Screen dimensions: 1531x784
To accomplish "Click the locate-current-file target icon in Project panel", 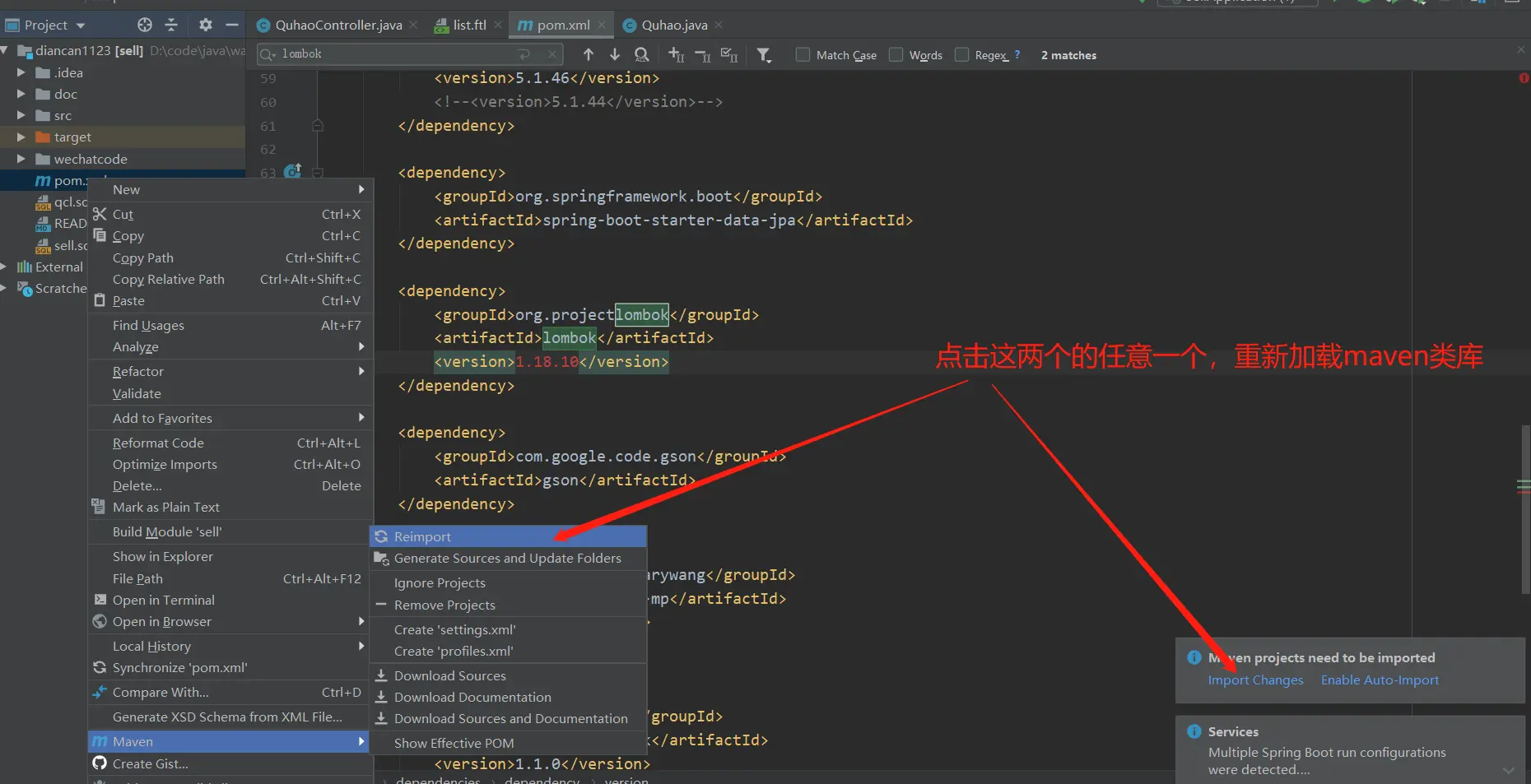I will pyautogui.click(x=145, y=25).
